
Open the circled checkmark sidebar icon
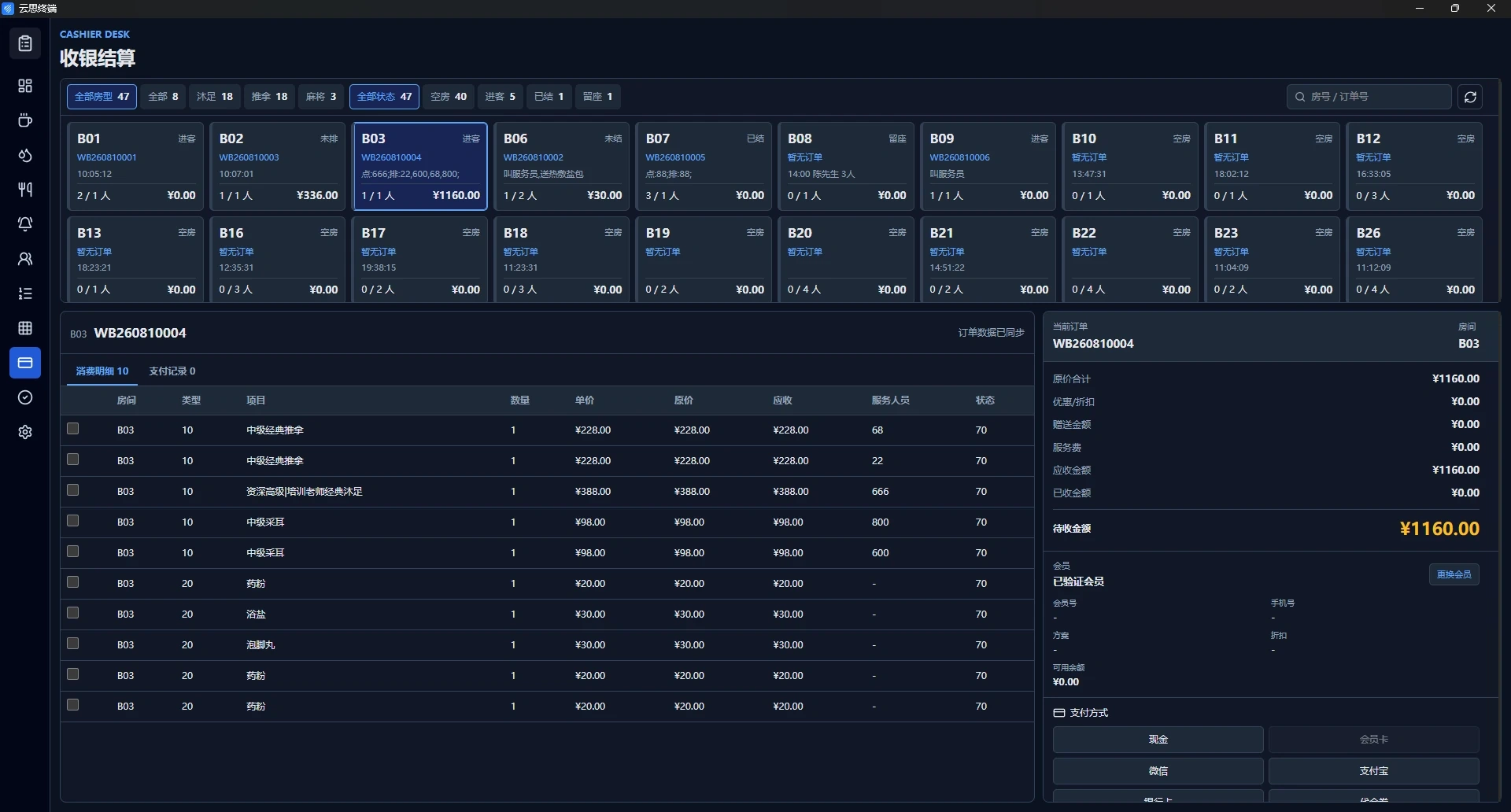[25, 397]
